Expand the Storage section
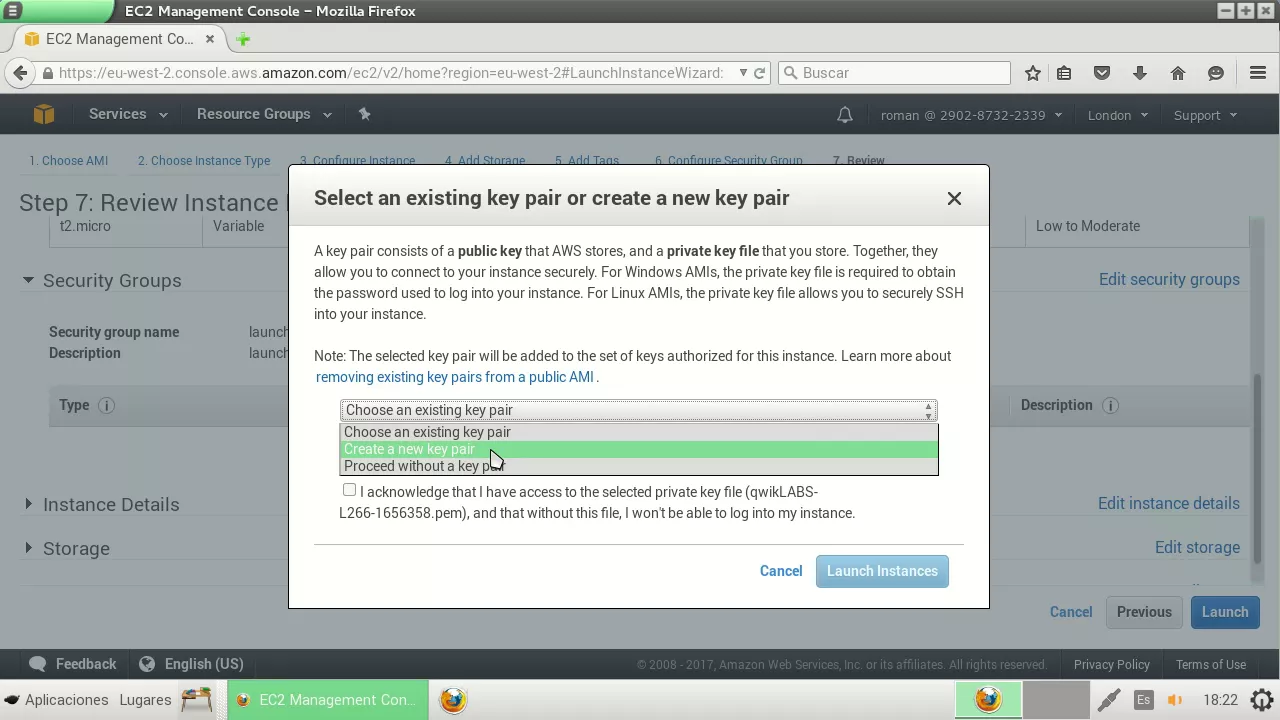The width and height of the screenshot is (1280, 720). [x=28, y=548]
